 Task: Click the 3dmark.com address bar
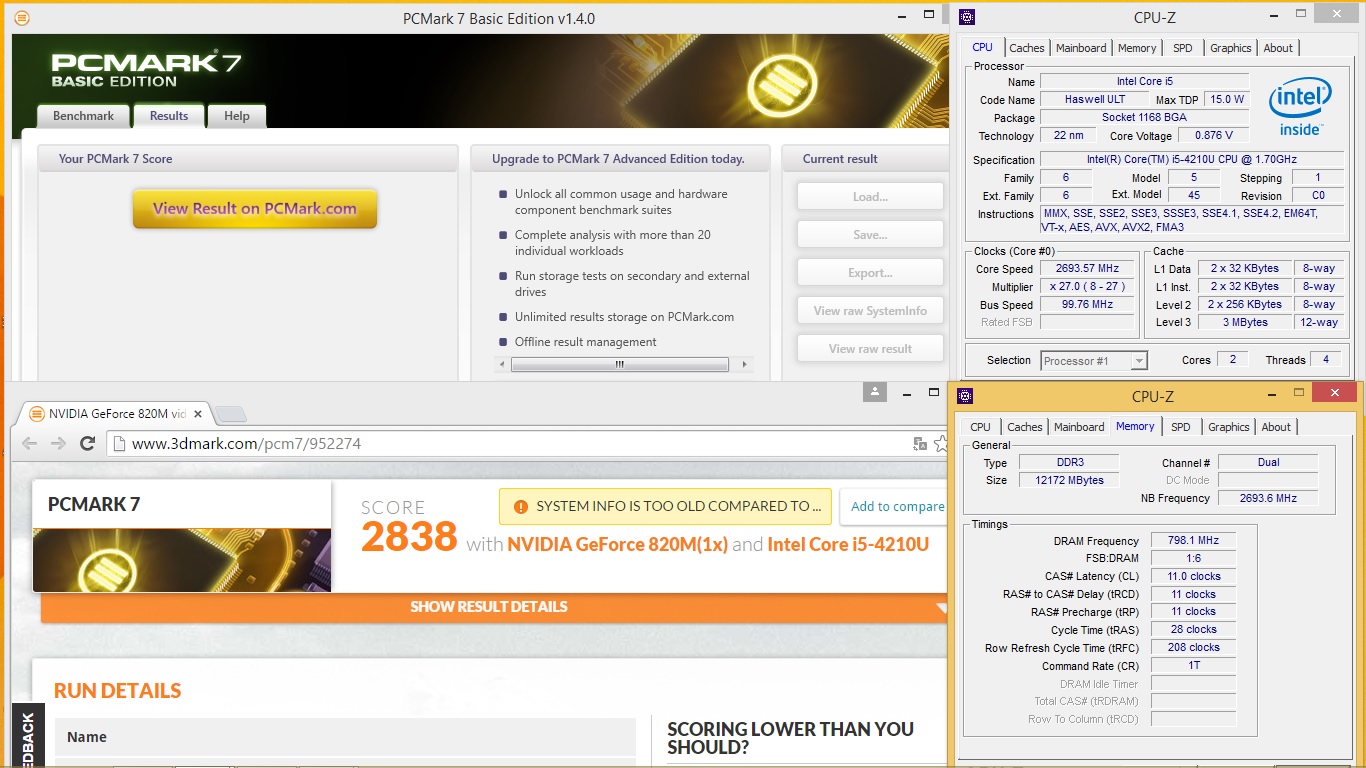click(520, 444)
